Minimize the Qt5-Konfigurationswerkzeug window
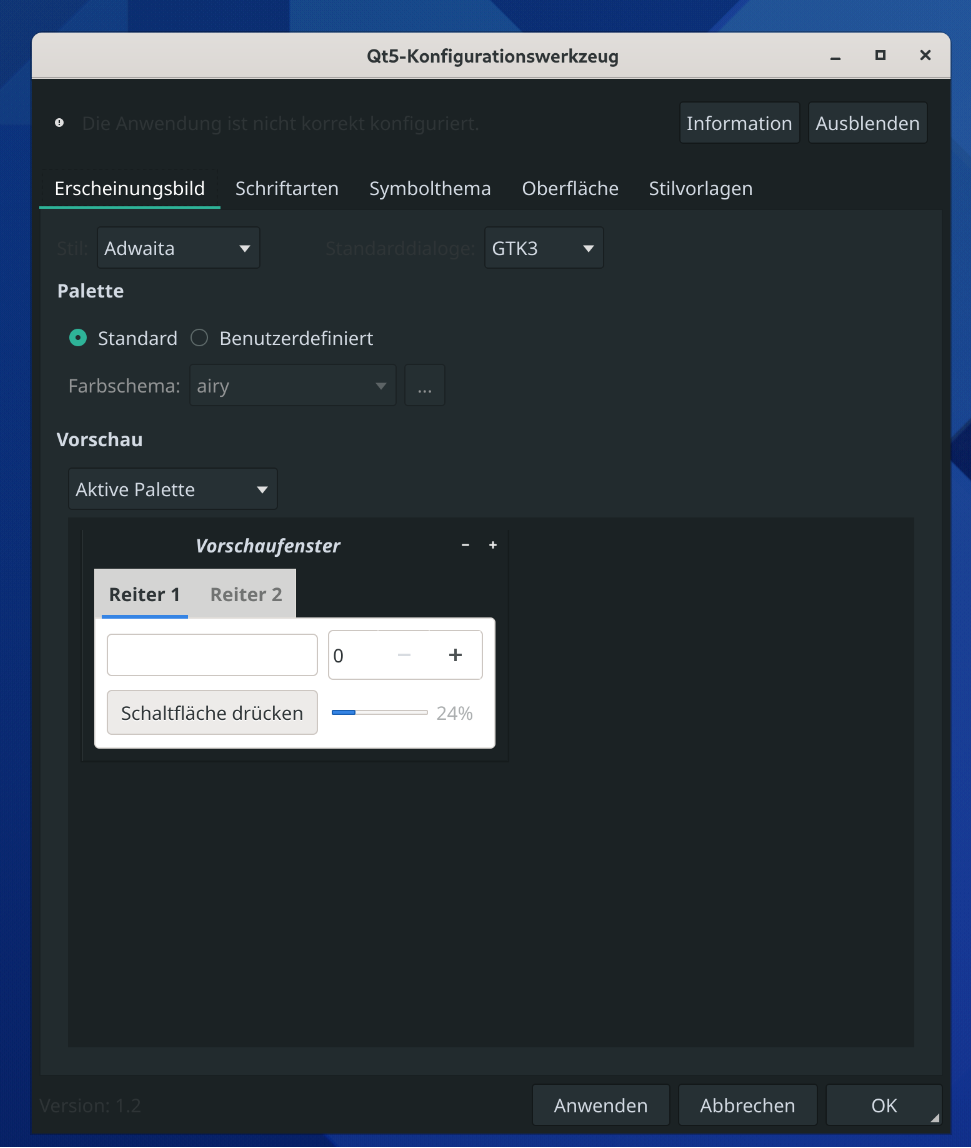The height and width of the screenshot is (1148, 971). pyautogui.click(x=836, y=56)
